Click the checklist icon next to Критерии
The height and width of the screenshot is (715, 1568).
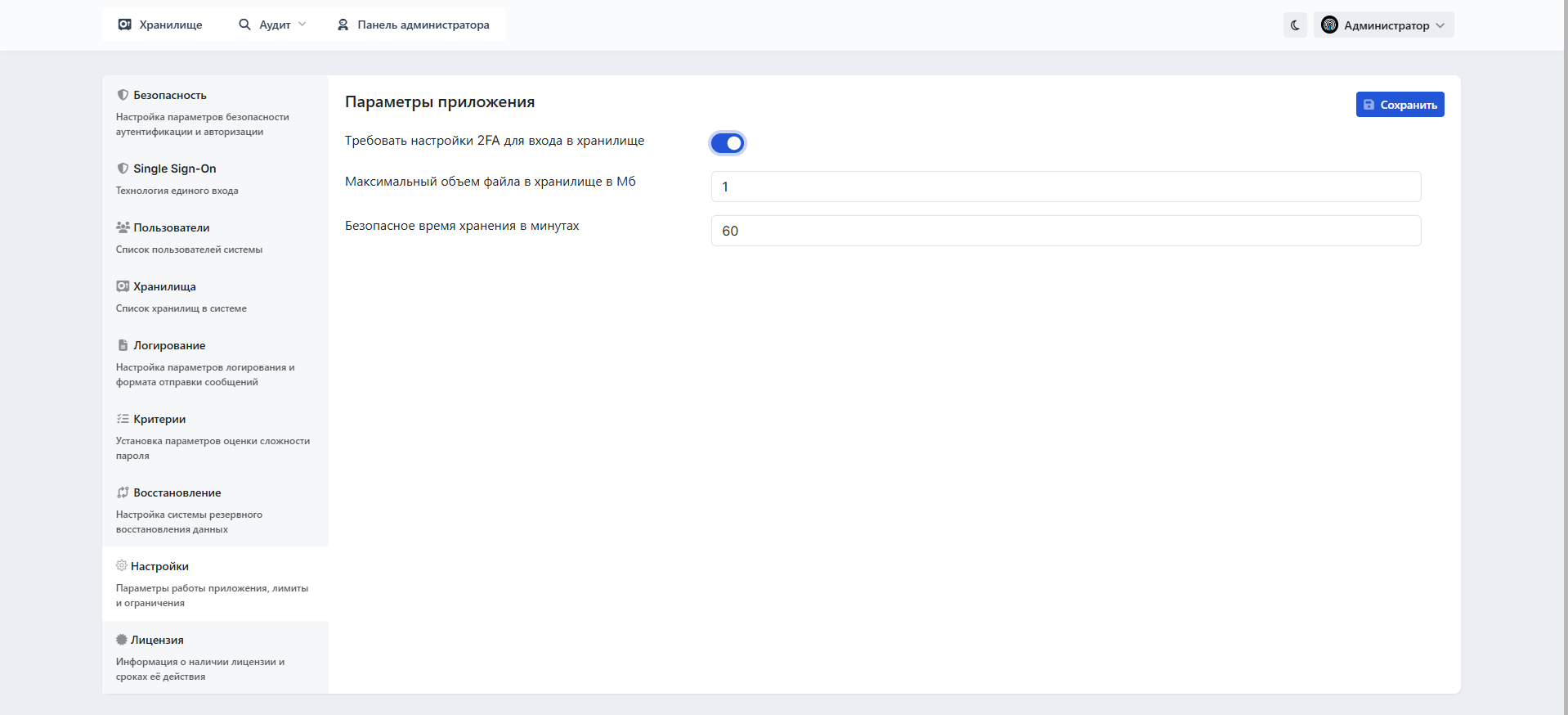coord(123,419)
